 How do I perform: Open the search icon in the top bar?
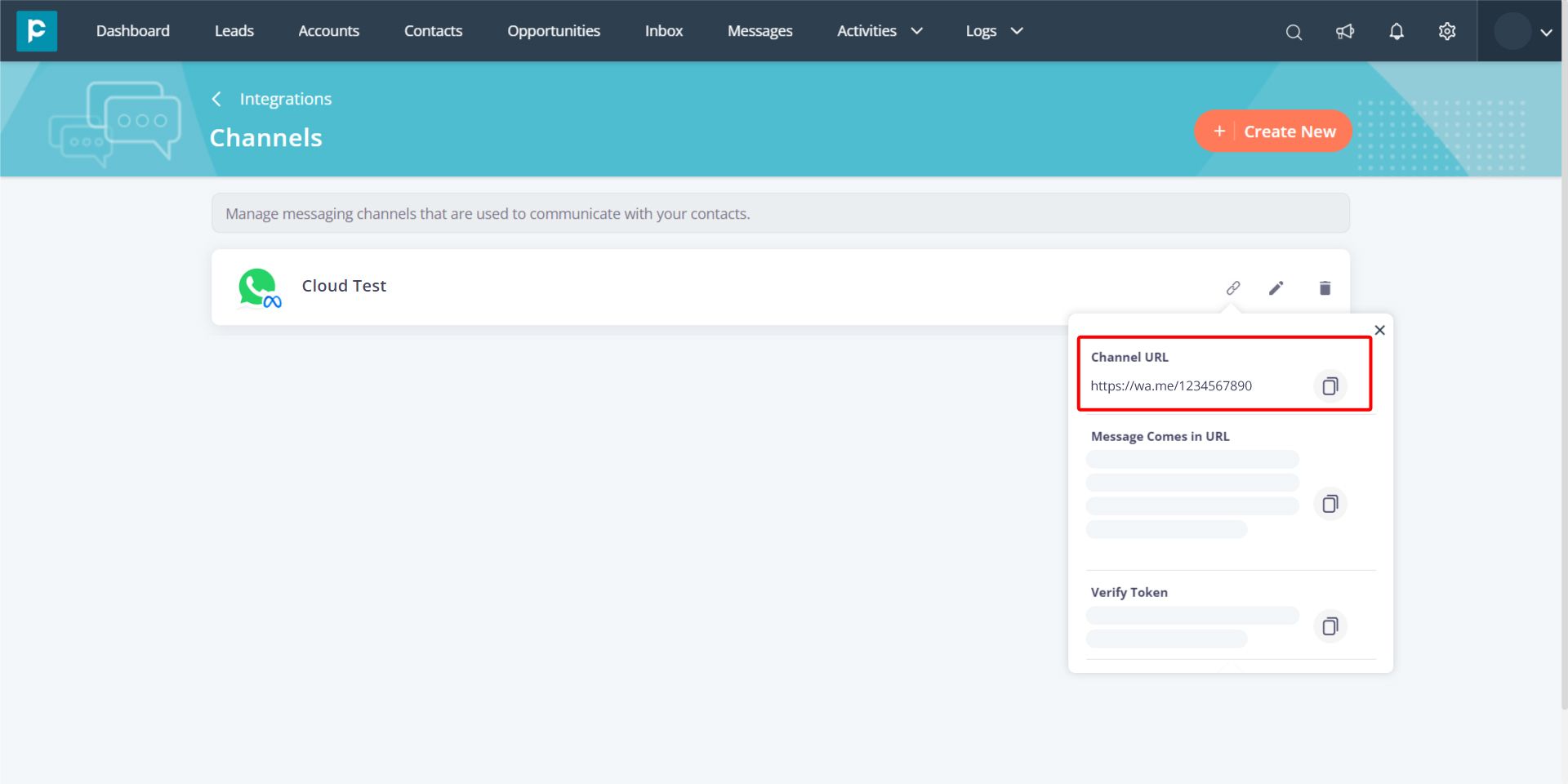pyautogui.click(x=1294, y=32)
